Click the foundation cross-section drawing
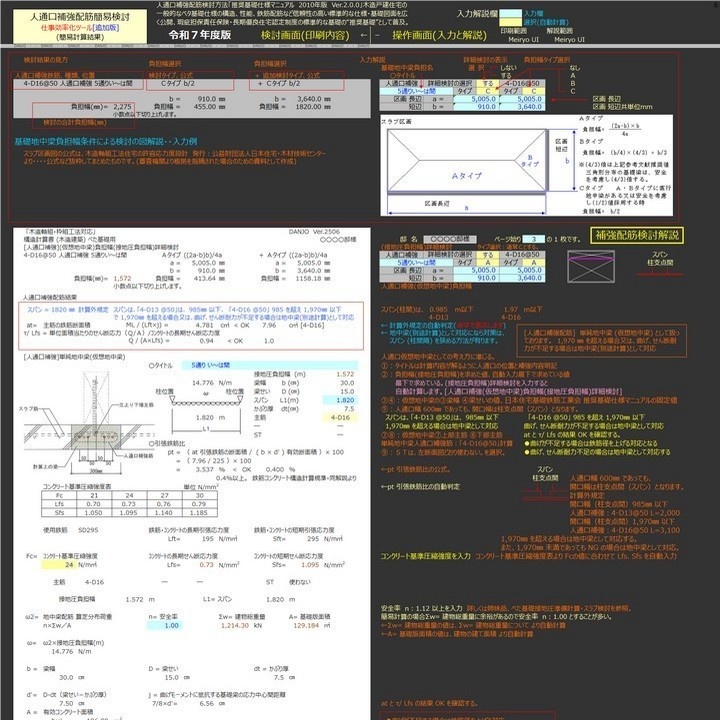Screen dimensions: 720x720 [x=87, y=422]
